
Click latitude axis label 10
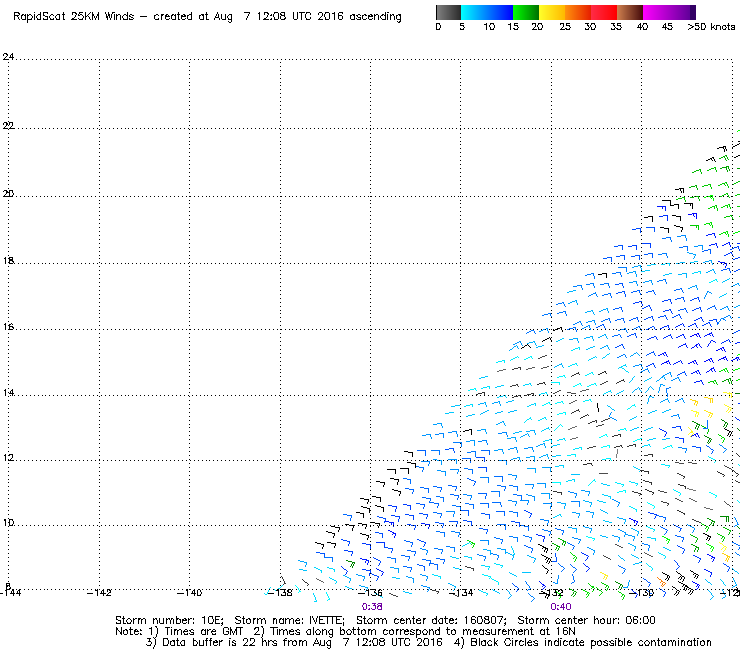[x=8, y=523]
